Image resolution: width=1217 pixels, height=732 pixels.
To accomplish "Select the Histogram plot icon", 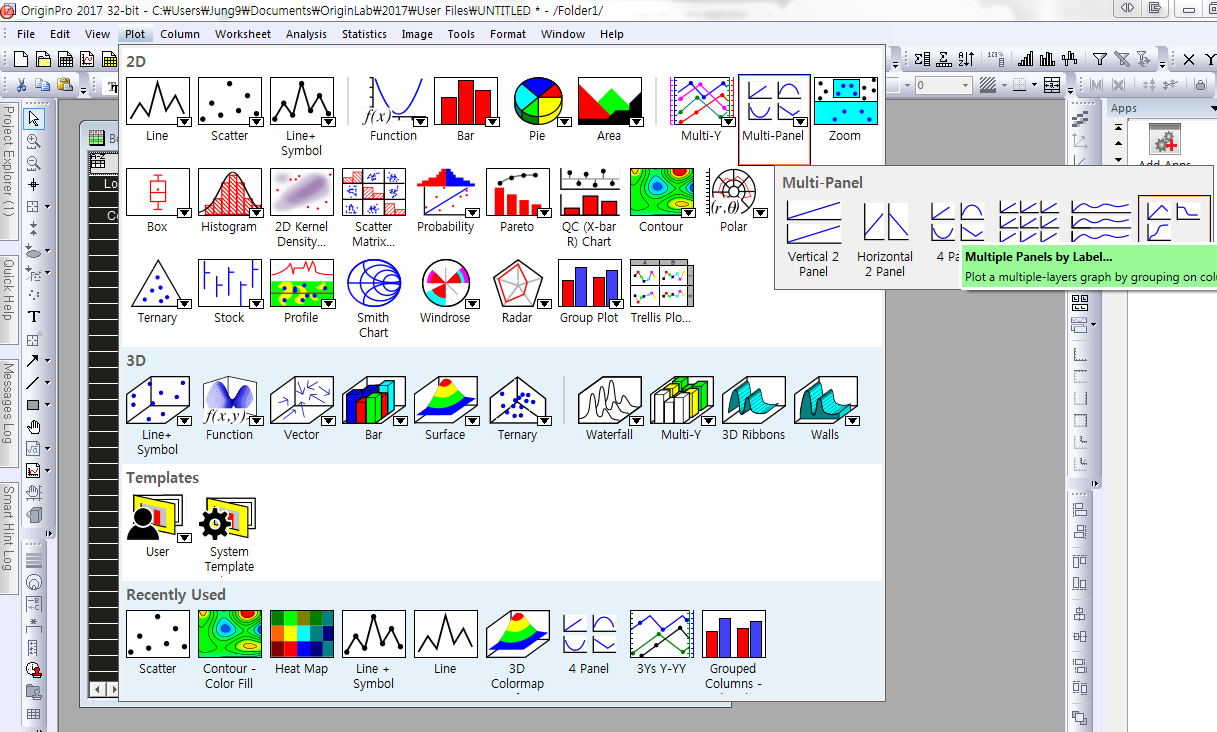I will (229, 192).
